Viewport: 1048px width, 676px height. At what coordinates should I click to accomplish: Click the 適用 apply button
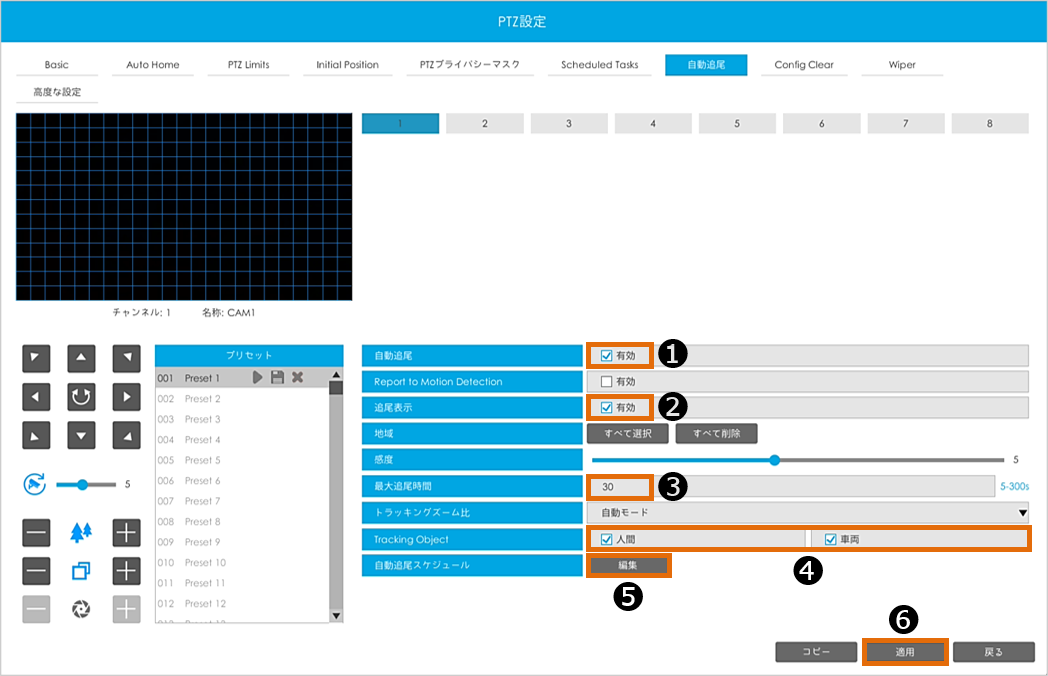coord(904,652)
